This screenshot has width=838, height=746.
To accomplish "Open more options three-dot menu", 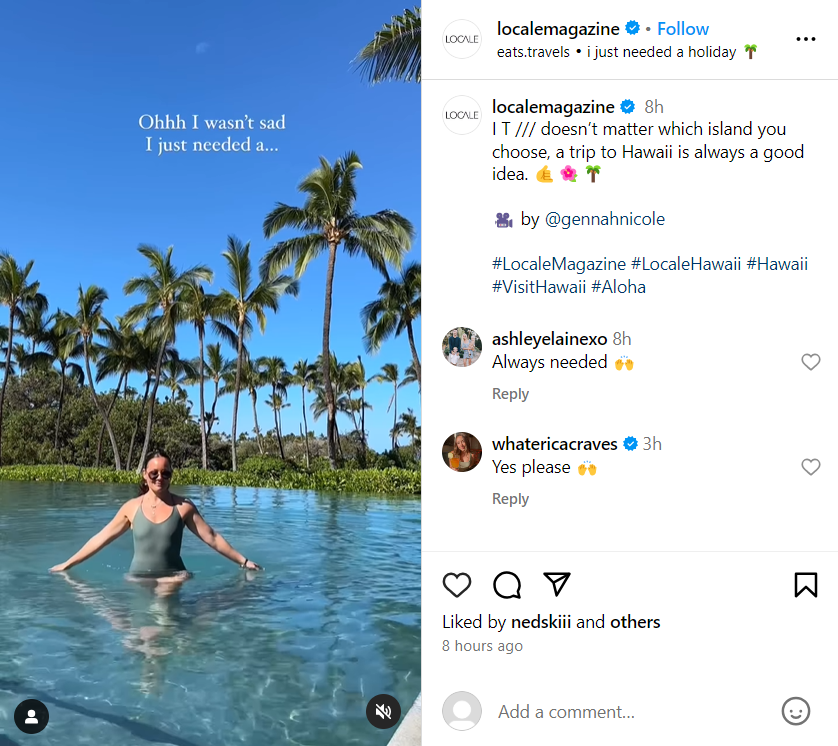I will tap(806, 39).
